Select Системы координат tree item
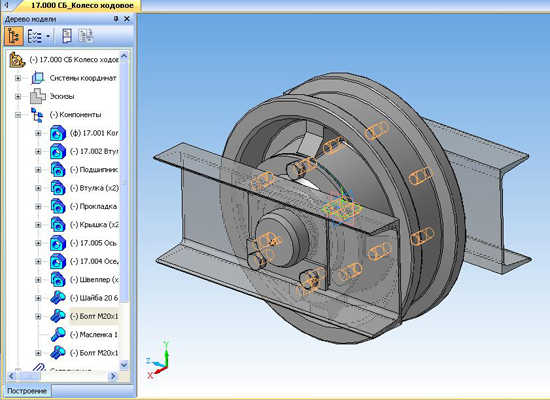The height and width of the screenshot is (400, 550). coord(83,78)
